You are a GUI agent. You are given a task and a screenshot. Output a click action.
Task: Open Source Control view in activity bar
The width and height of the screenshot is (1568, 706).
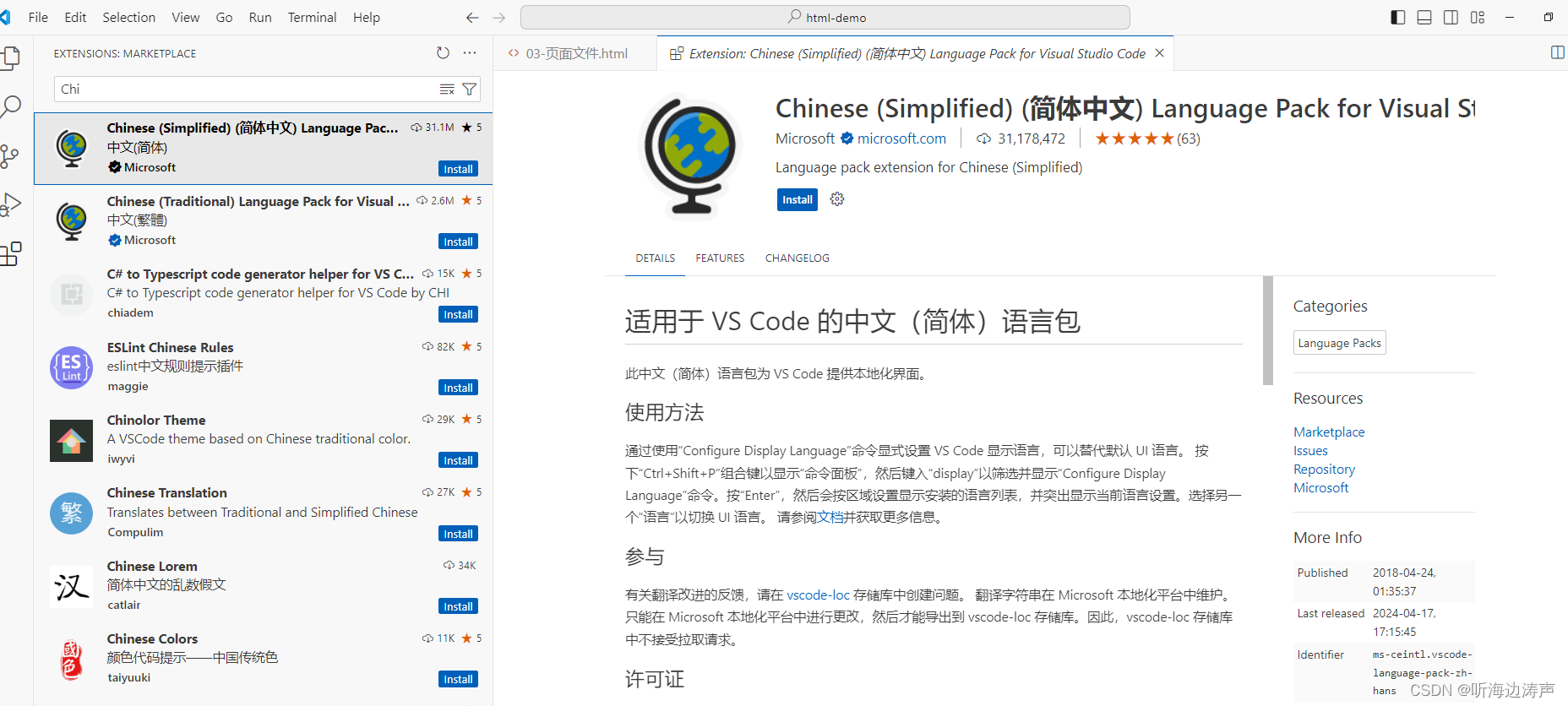point(10,155)
